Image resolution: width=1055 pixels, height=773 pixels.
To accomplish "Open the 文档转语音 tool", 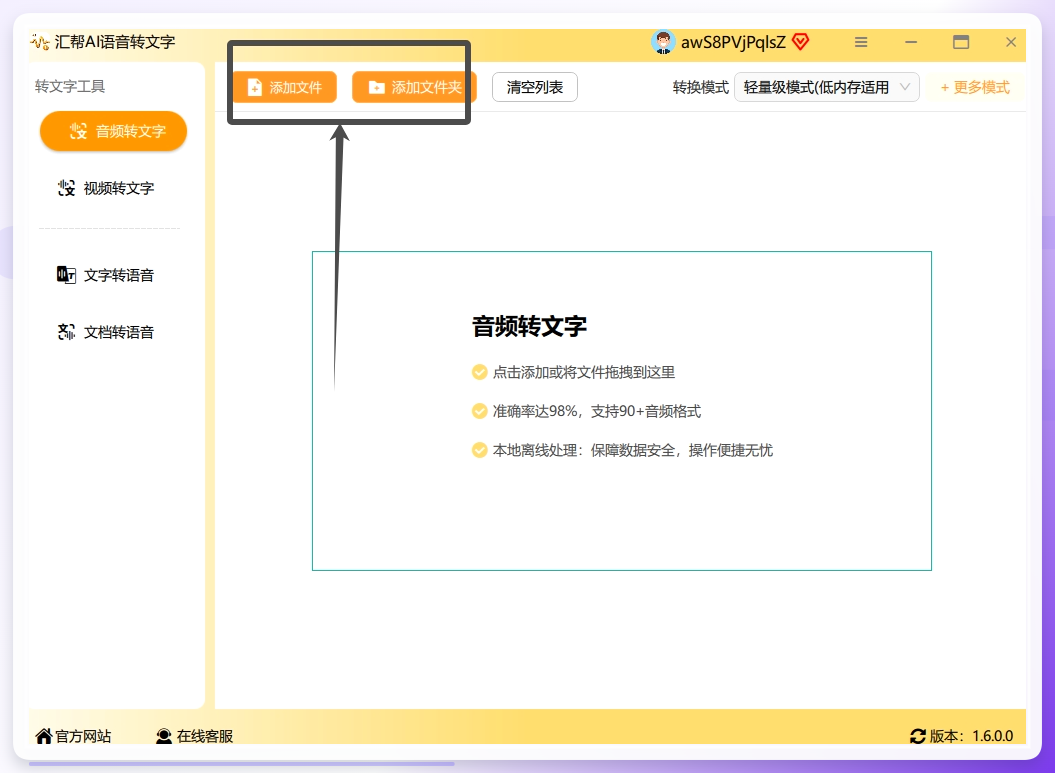I will click(x=106, y=332).
